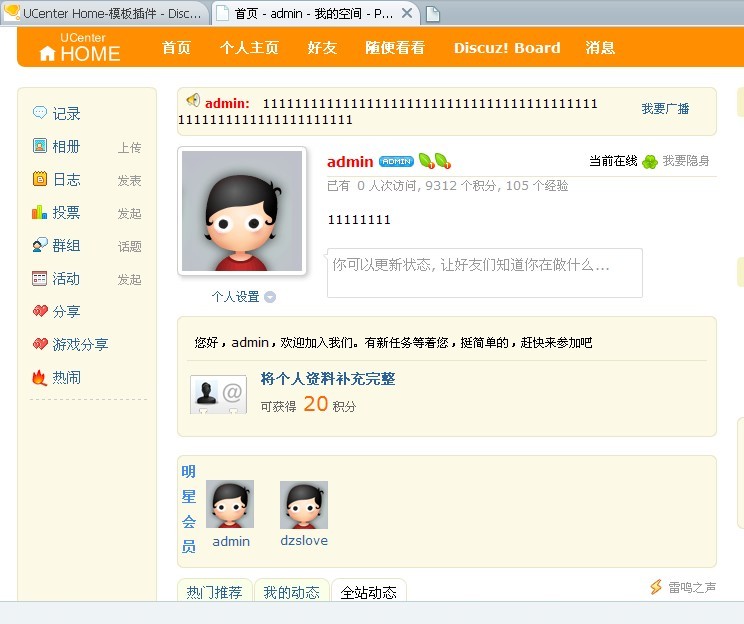
Task: Open the 消息 navigation item
Action: pos(600,47)
